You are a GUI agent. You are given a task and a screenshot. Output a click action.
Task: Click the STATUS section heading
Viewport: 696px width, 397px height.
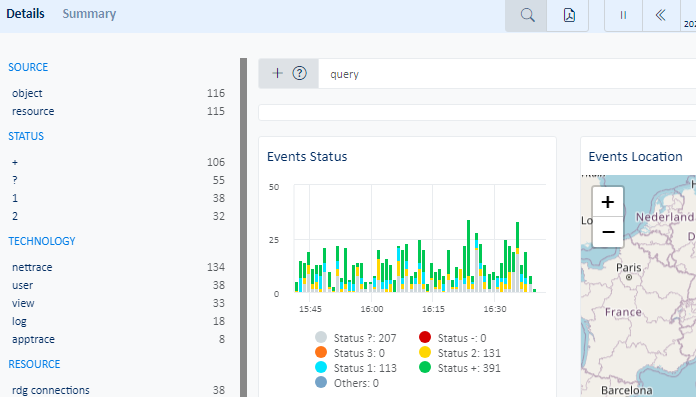pyautogui.click(x=26, y=136)
